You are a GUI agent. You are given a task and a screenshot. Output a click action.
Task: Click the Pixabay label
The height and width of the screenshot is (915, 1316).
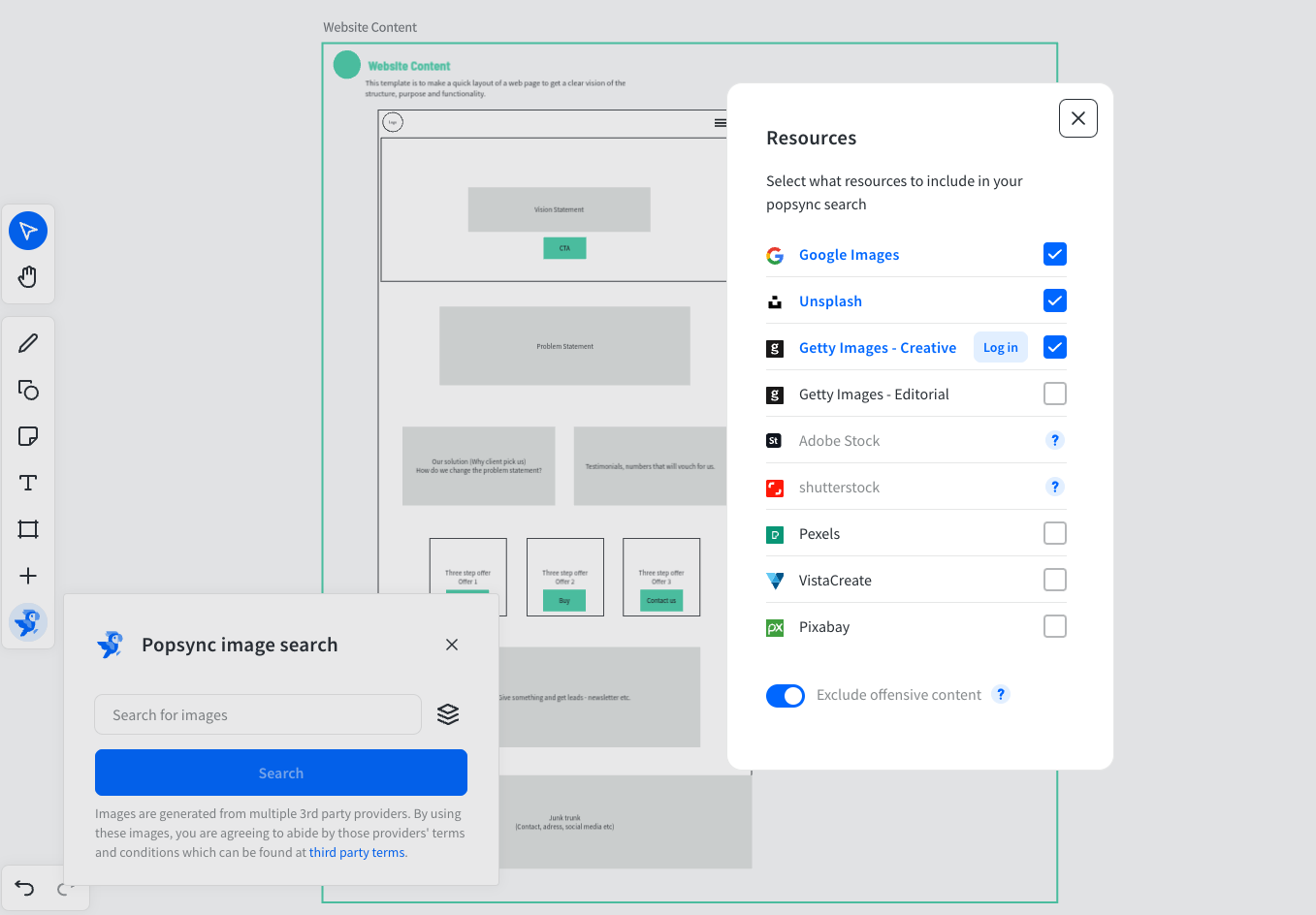[824, 627]
